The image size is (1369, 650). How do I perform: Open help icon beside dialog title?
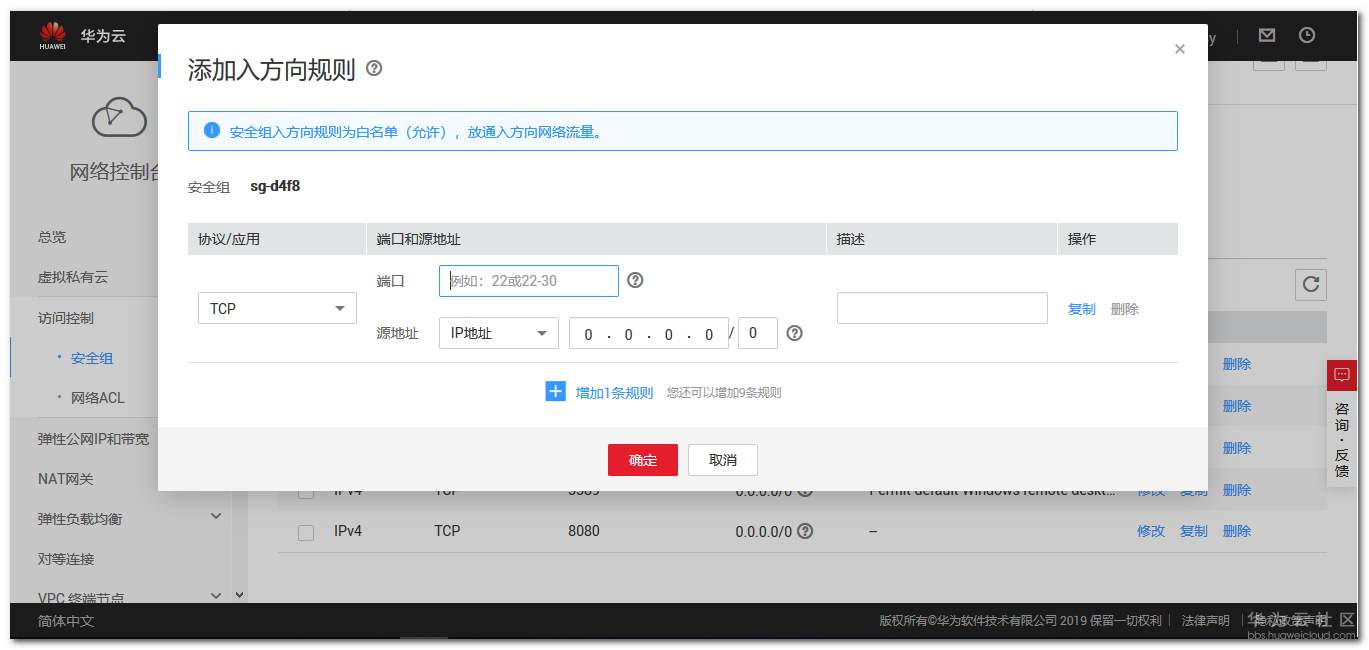pyautogui.click(x=374, y=69)
